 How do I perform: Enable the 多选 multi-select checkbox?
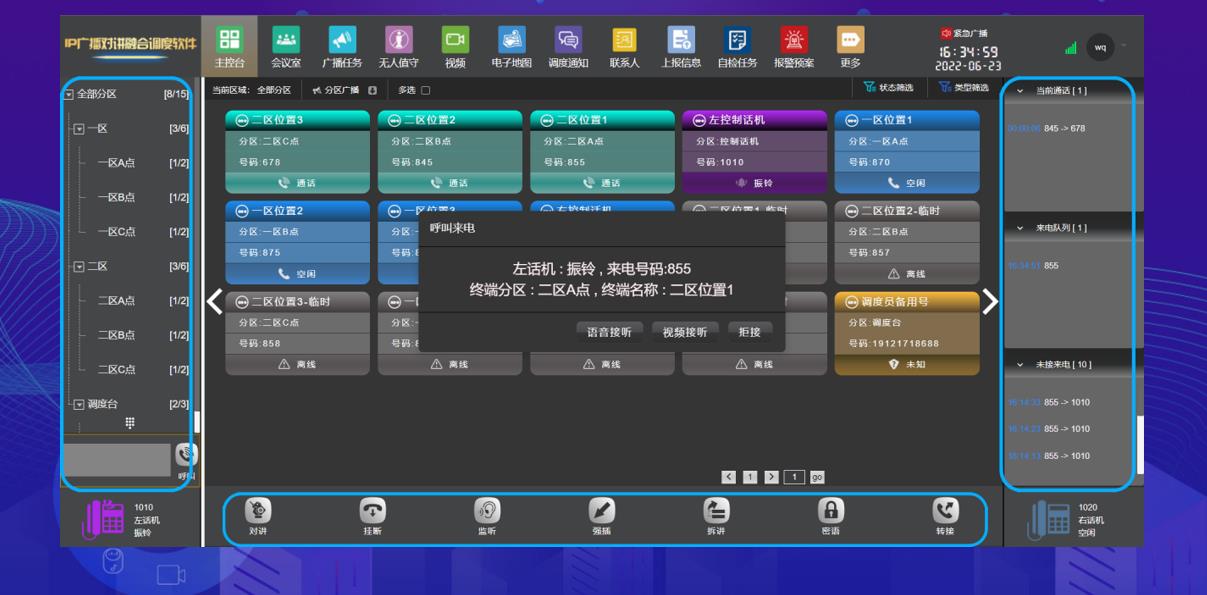click(x=425, y=91)
